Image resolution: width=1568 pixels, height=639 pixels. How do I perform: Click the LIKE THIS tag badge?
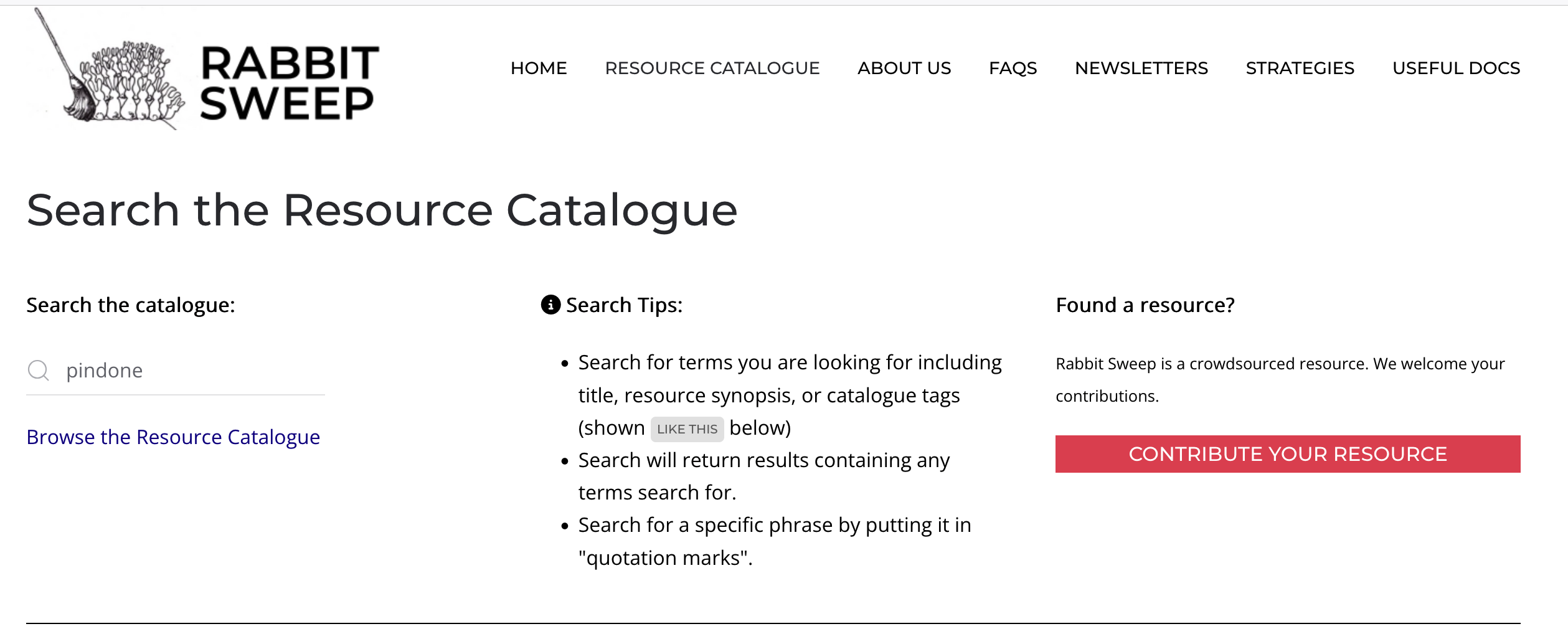click(687, 429)
